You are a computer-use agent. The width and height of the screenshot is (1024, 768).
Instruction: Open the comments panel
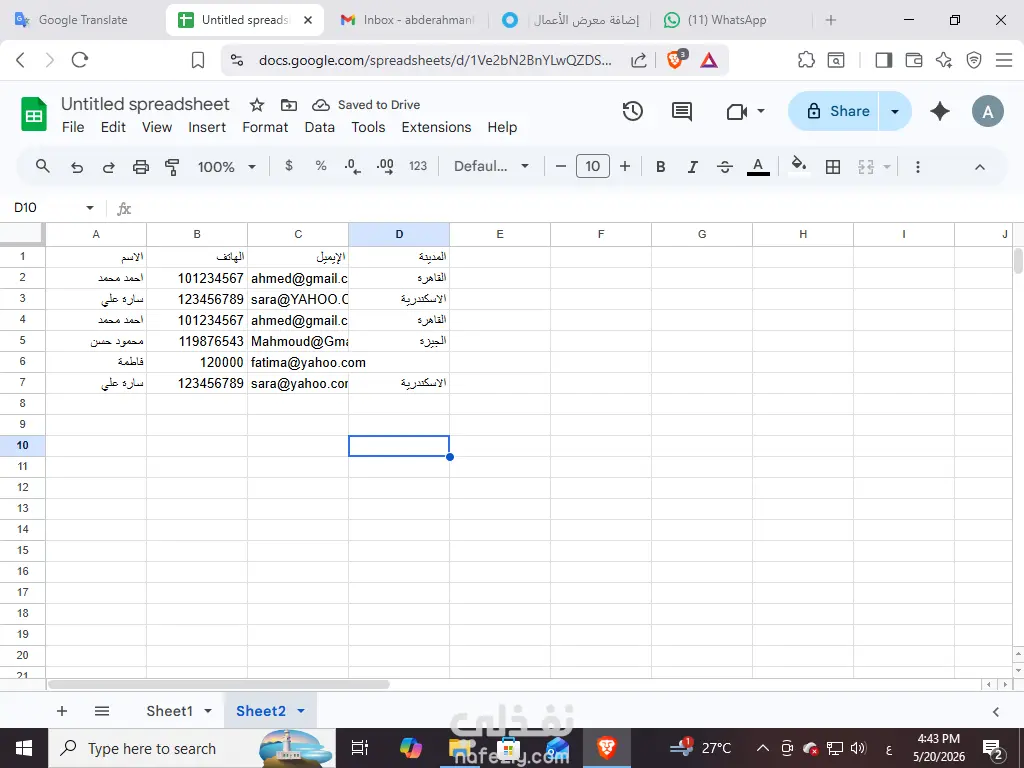[x=682, y=111]
